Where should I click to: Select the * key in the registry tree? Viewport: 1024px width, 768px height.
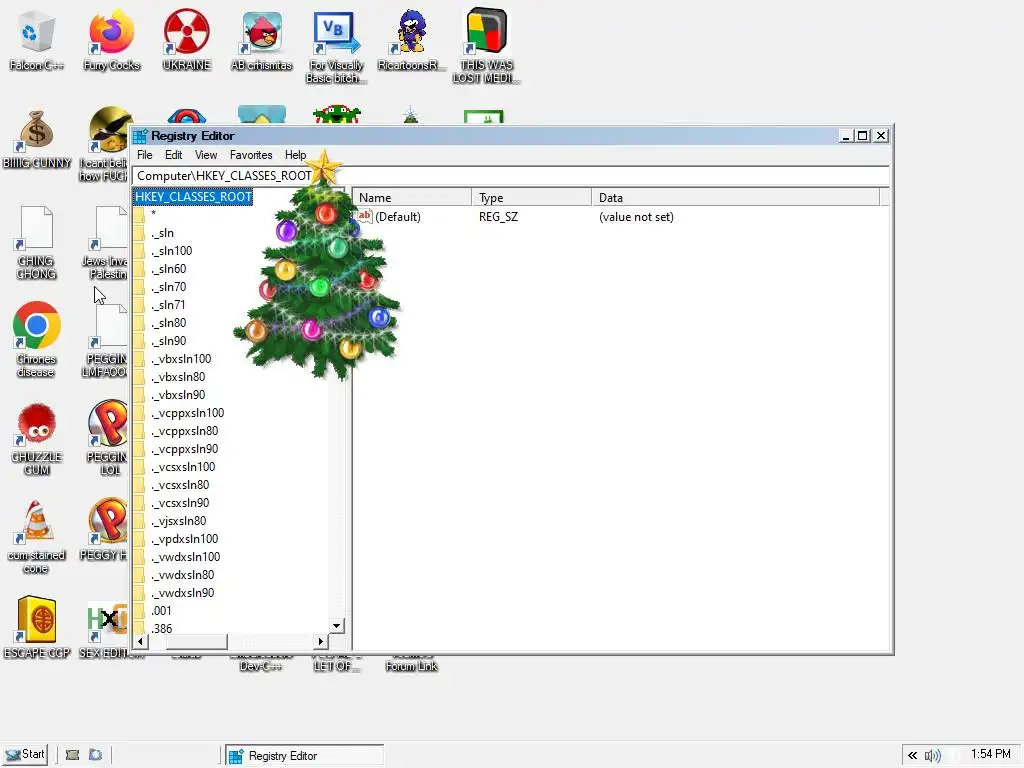pyautogui.click(x=153, y=214)
